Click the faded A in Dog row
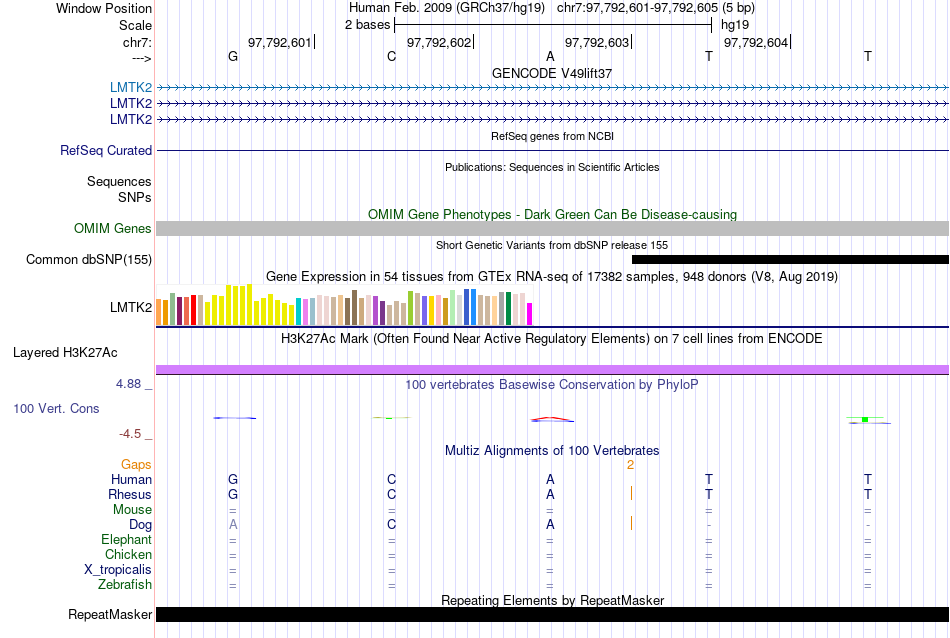 (x=233, y=525)
